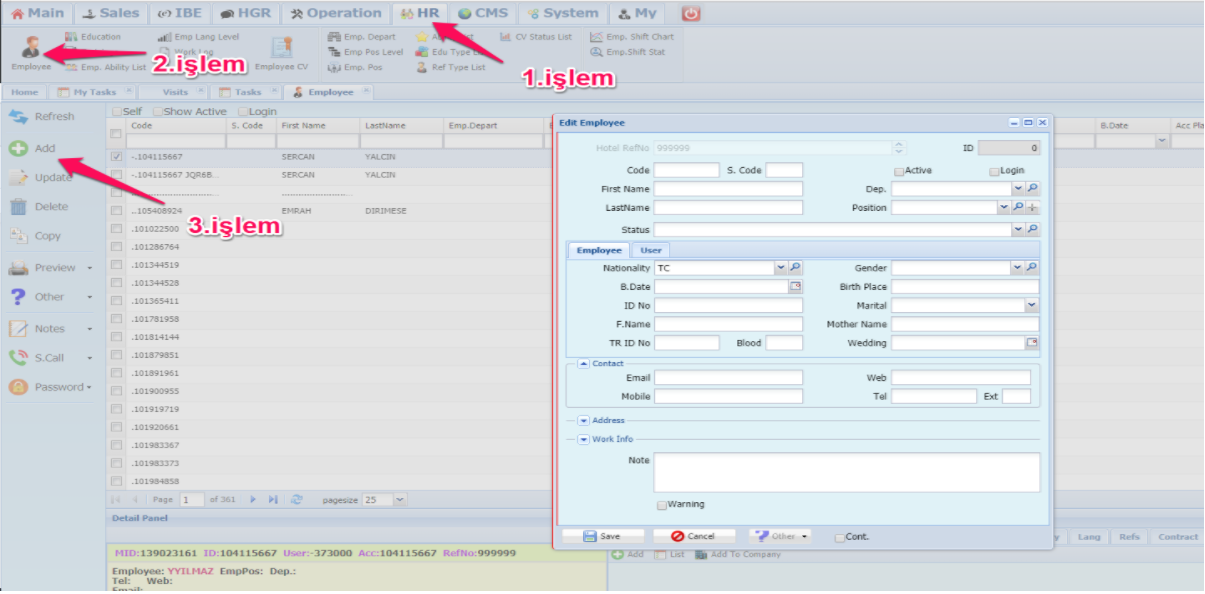This screenshot has height=594, width=1205.
Task: Open the Other menu in dialog footer
Action: (x=781, y=536)
